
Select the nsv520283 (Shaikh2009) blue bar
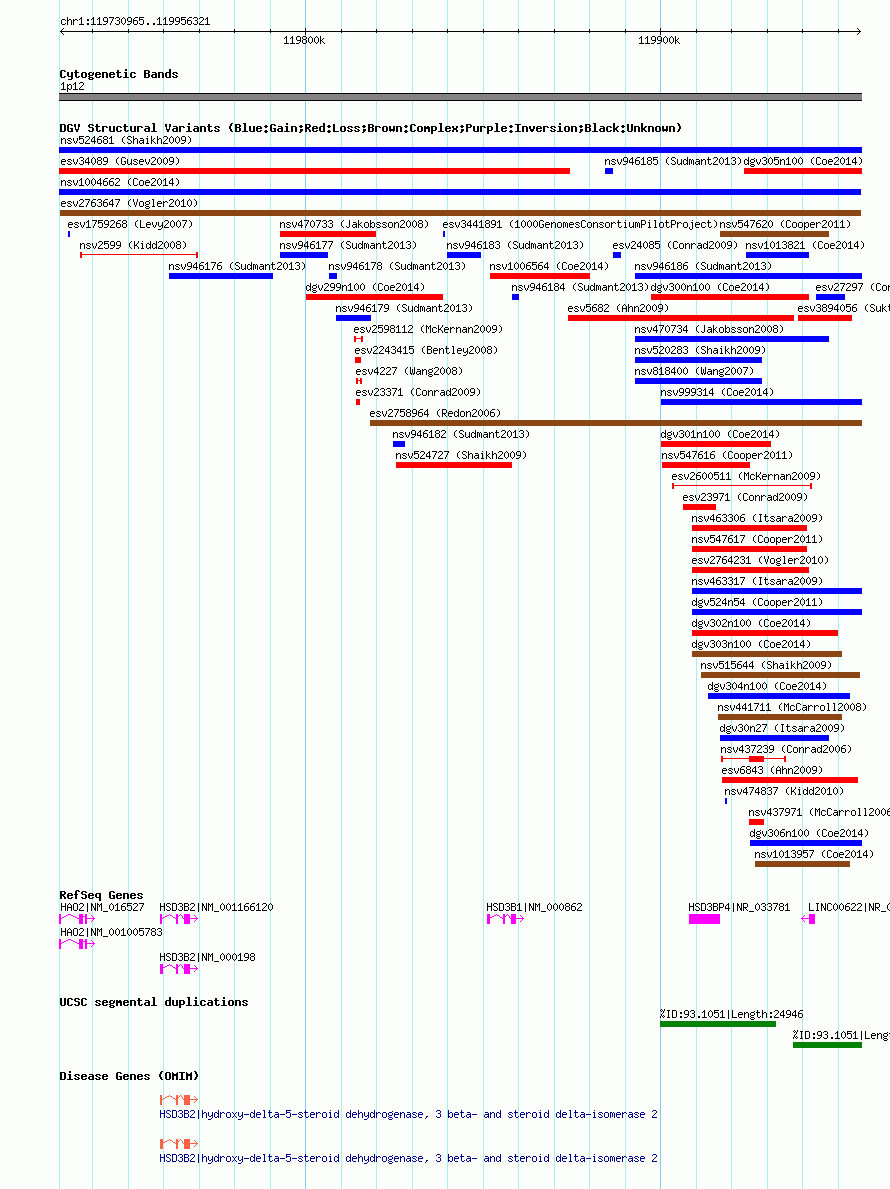pos(698,360)
